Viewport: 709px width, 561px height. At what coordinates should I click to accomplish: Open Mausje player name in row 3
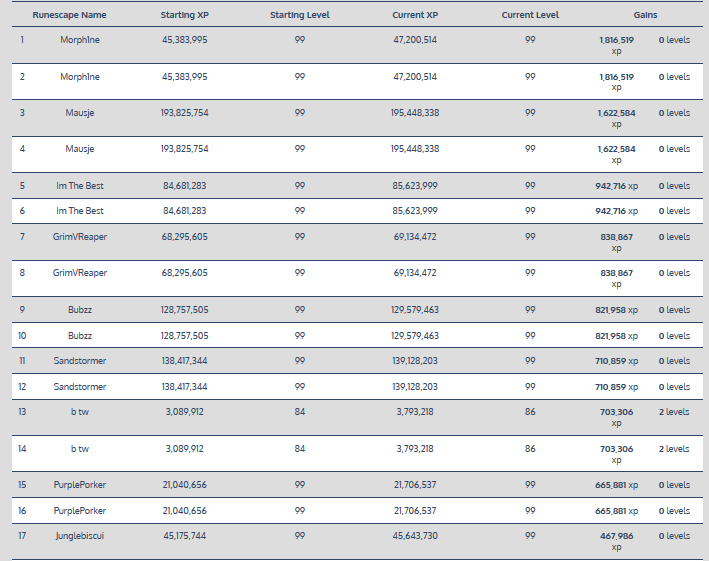point(80,113)
